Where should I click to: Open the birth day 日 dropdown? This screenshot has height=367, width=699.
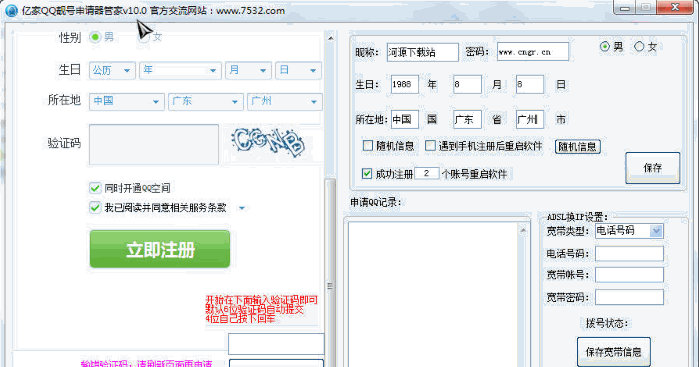click(298, 70)
